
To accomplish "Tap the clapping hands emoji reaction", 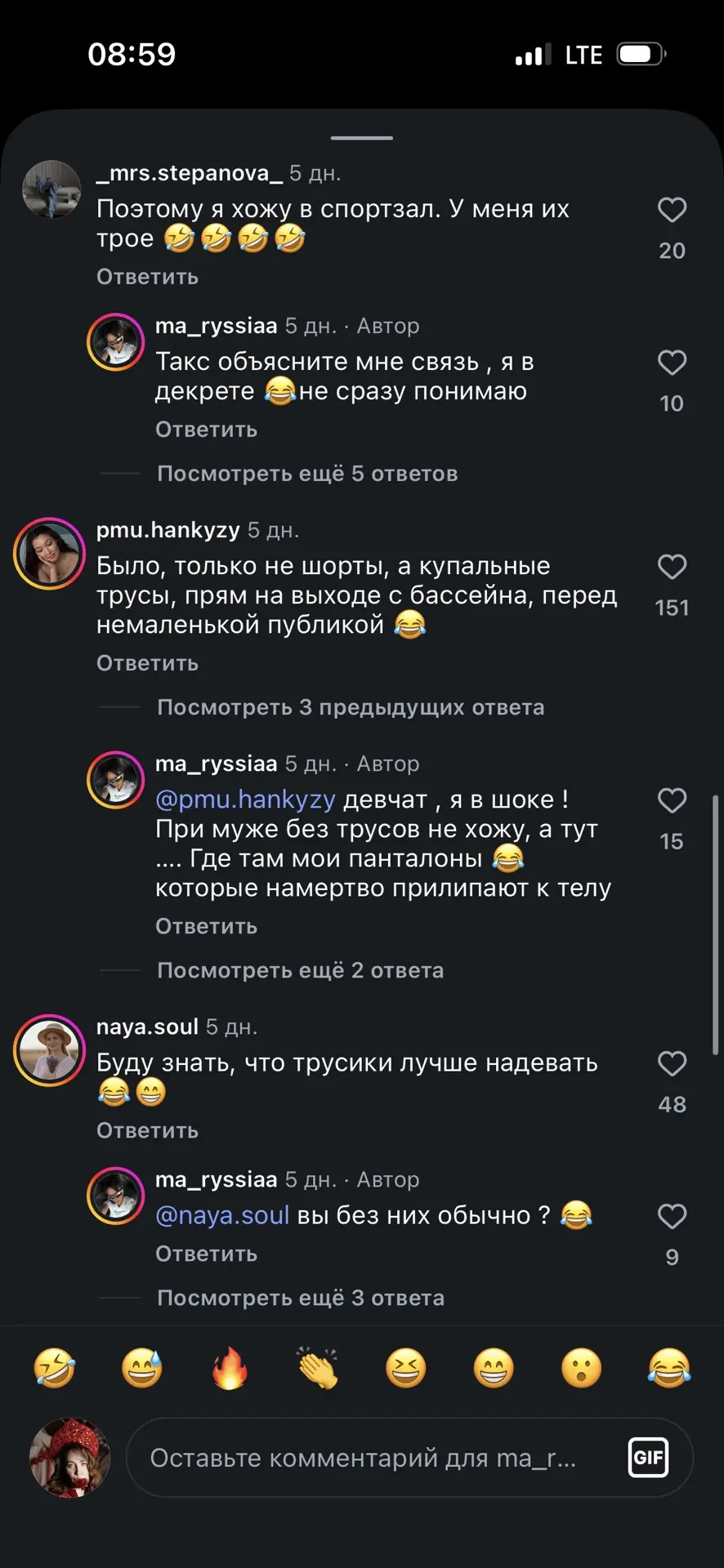I will coord(318,1368).
